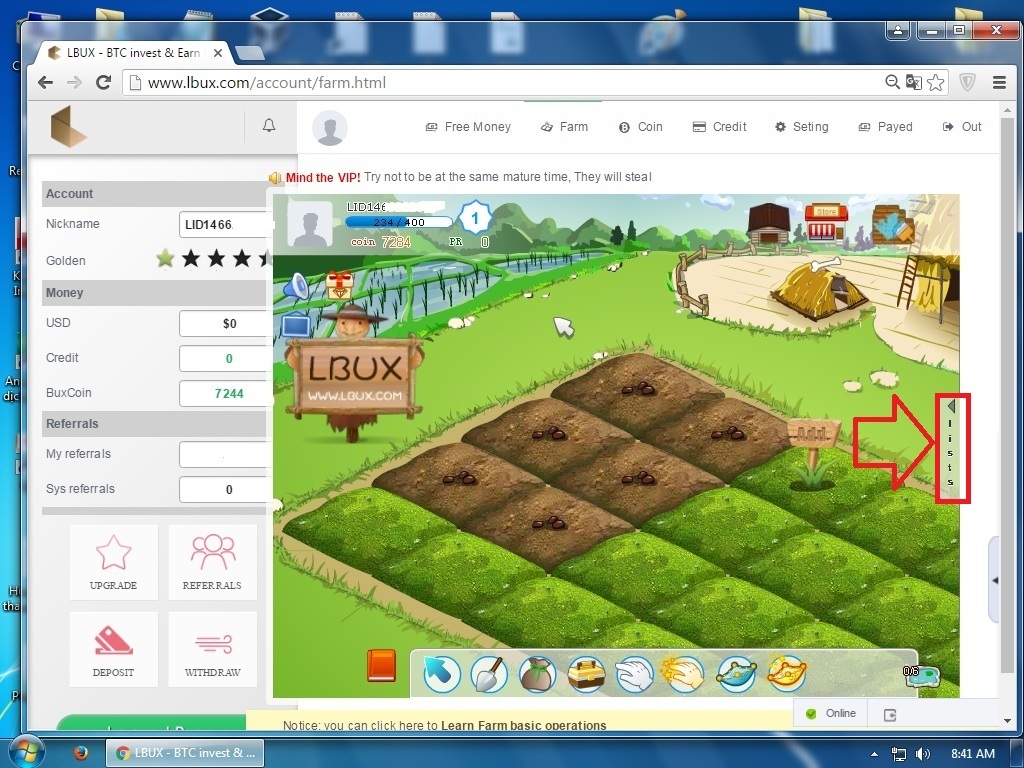The width and height of the screenshot is (1024, 768).
Task: Open the toolbox chest icon
Action: pos(586,673)
